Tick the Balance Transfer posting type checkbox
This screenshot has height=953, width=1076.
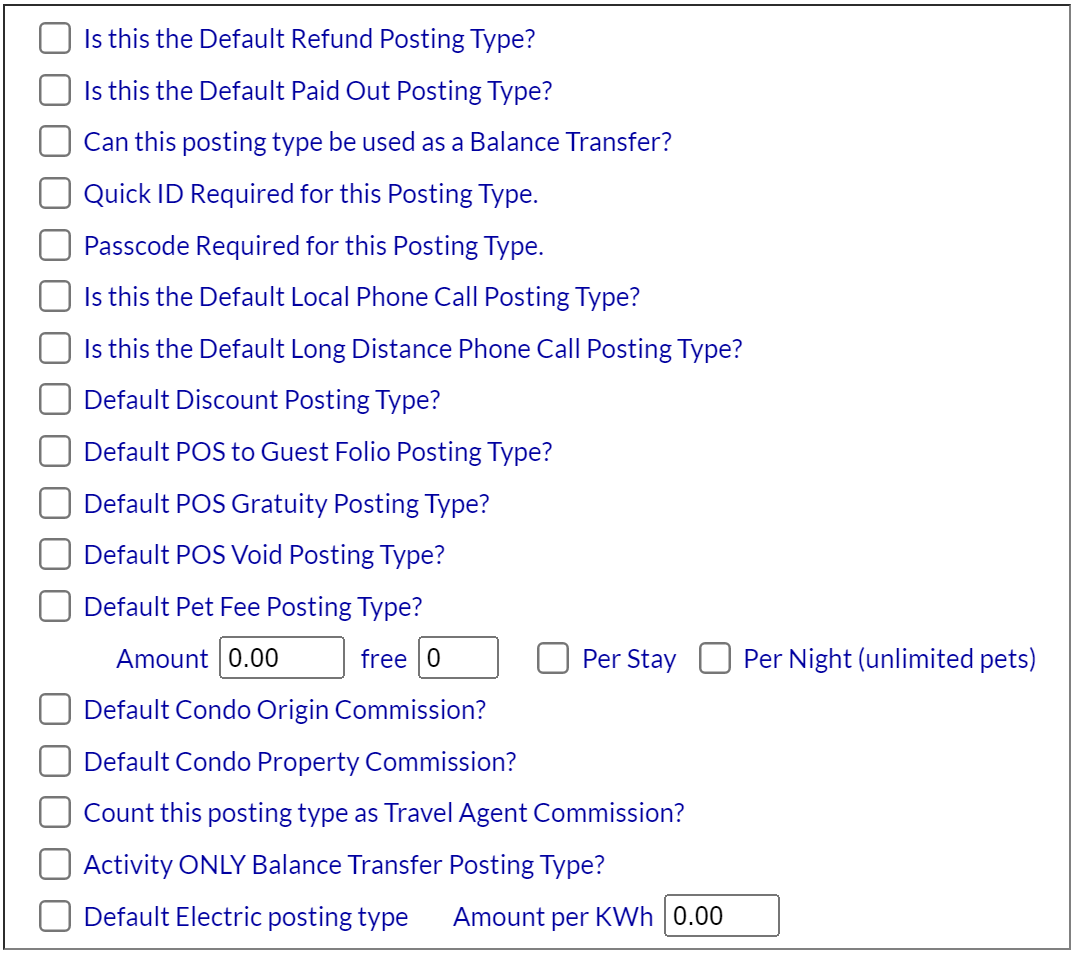point(55,141)
